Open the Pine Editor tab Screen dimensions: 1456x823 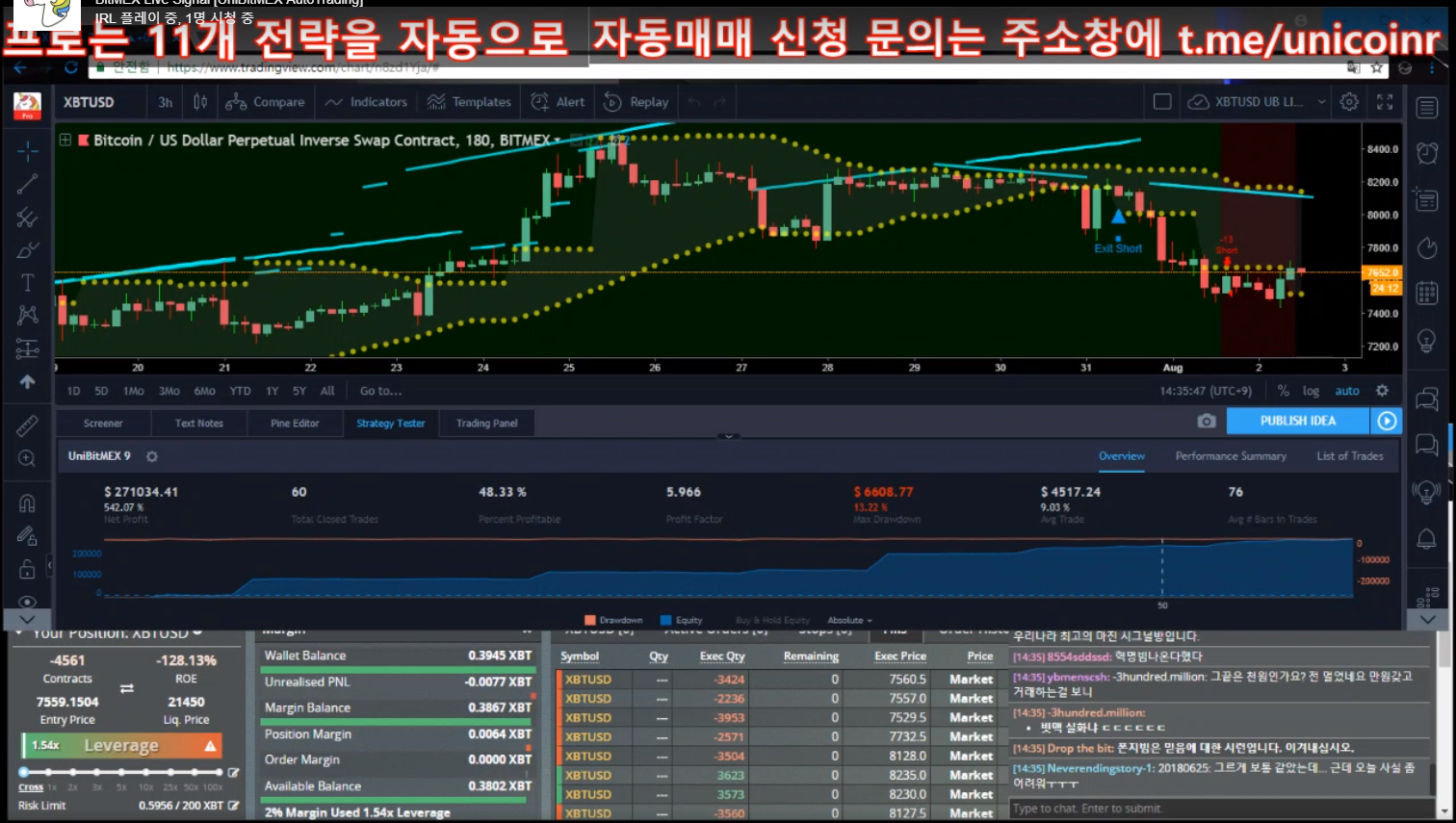295,423
